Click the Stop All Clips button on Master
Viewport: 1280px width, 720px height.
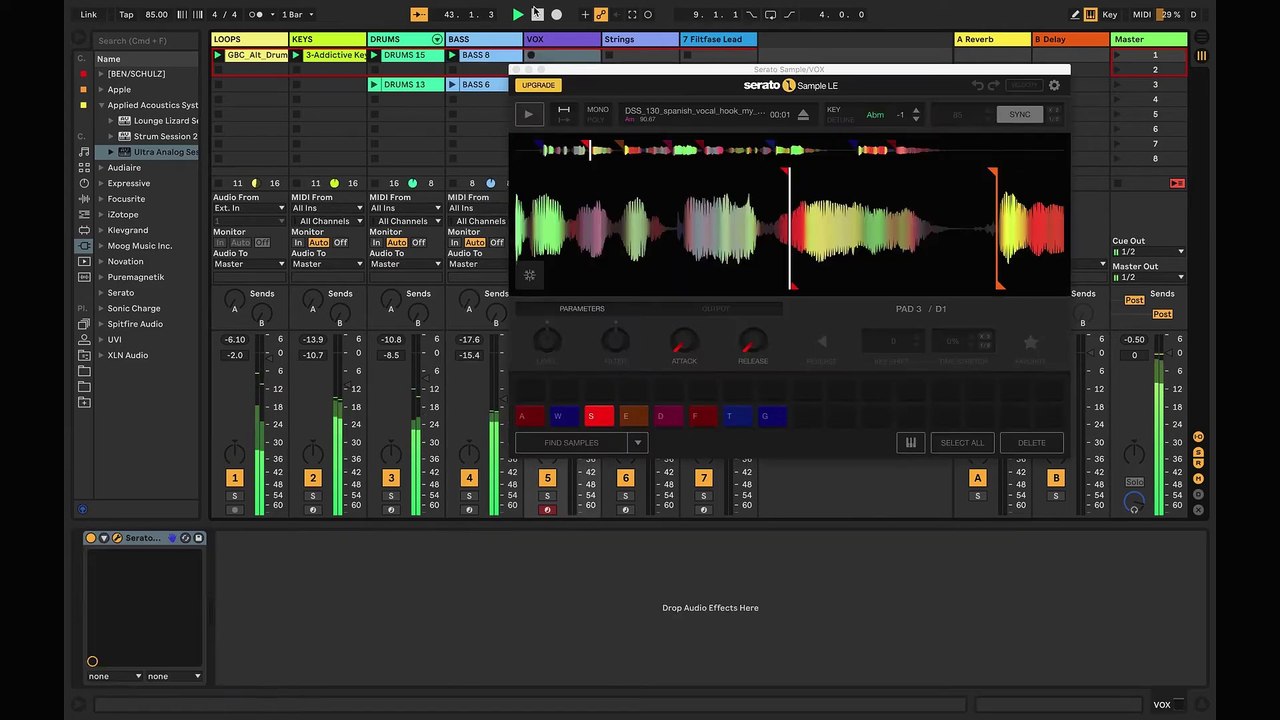[x=1118, y=184]
